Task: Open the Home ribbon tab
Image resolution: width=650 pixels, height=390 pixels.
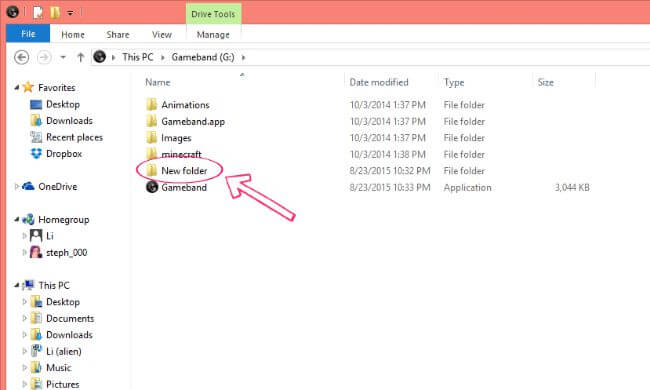Action: [x=73, y=34]
